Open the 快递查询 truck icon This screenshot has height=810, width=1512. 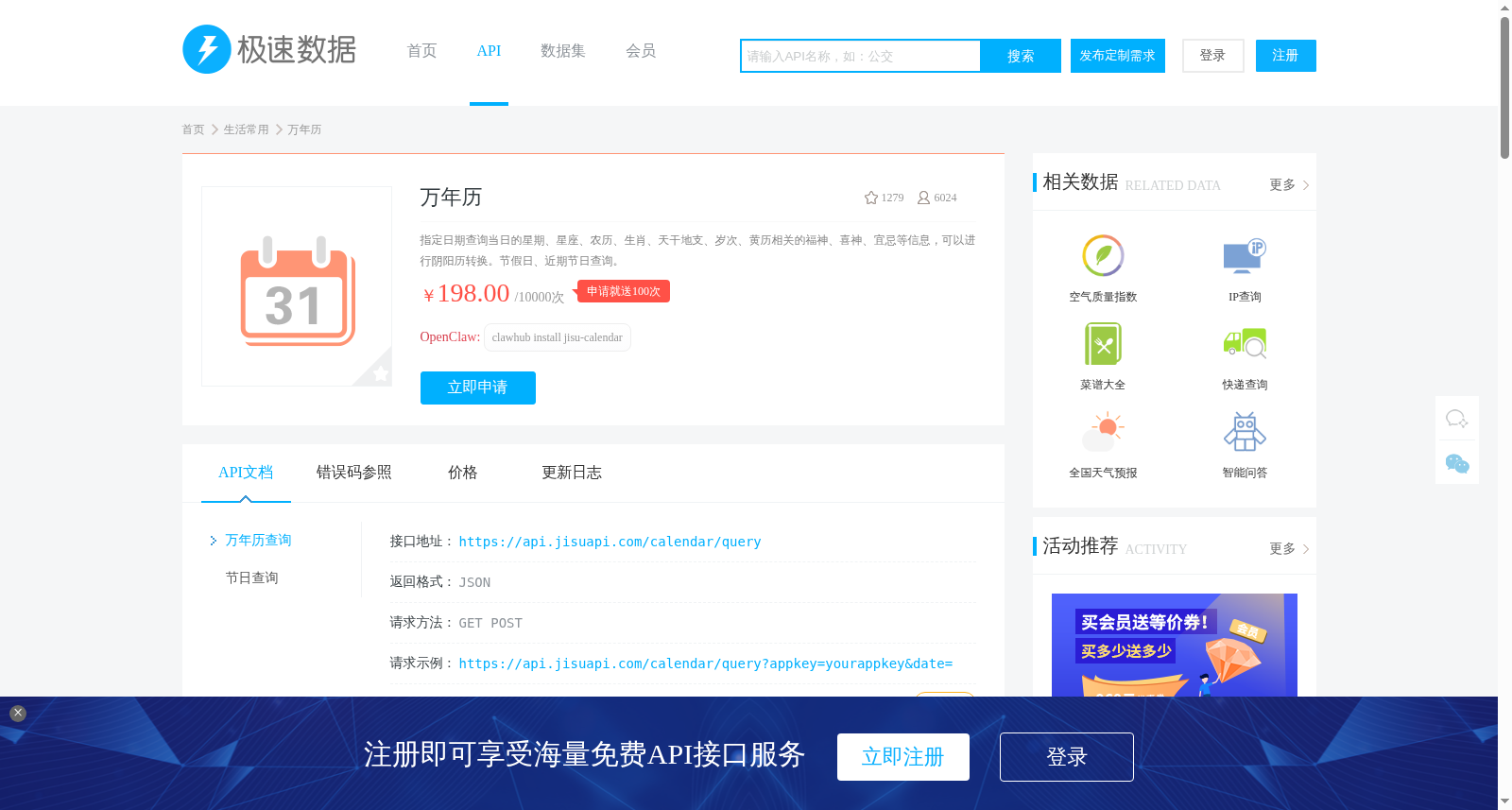[x=1245, y=343]
